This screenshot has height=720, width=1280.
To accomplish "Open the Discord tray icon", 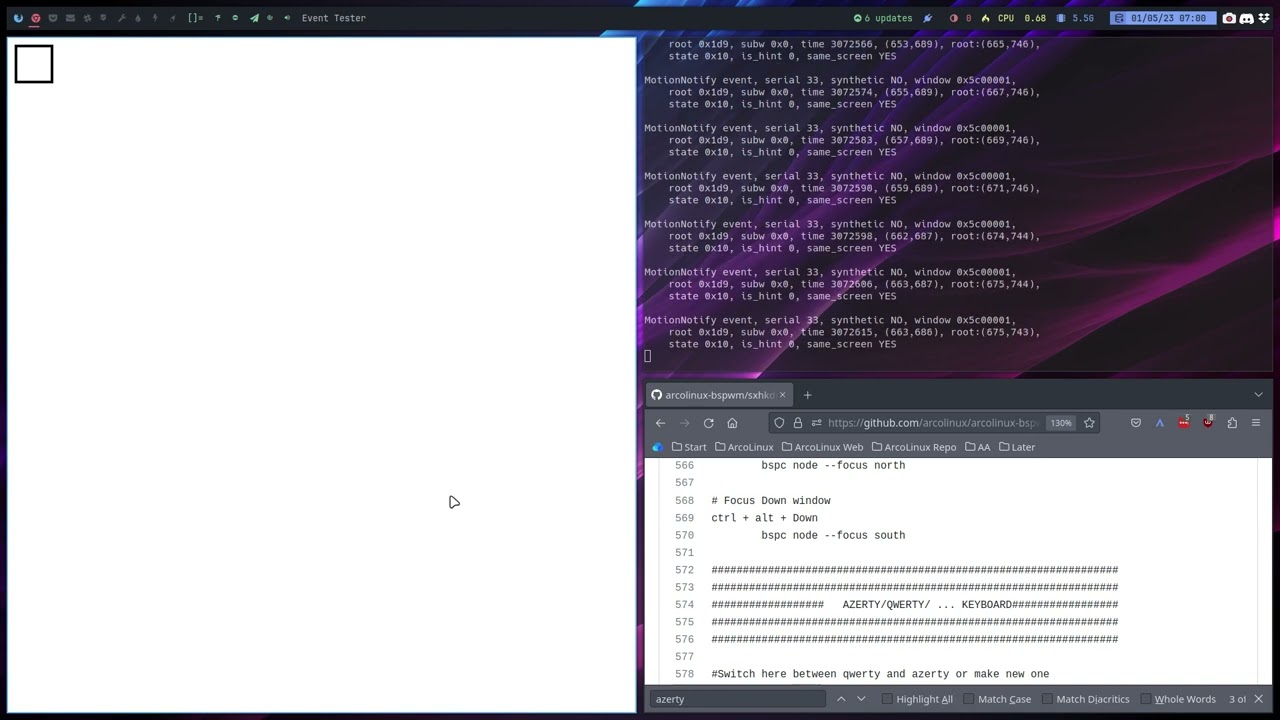I will coord(1247,18).
